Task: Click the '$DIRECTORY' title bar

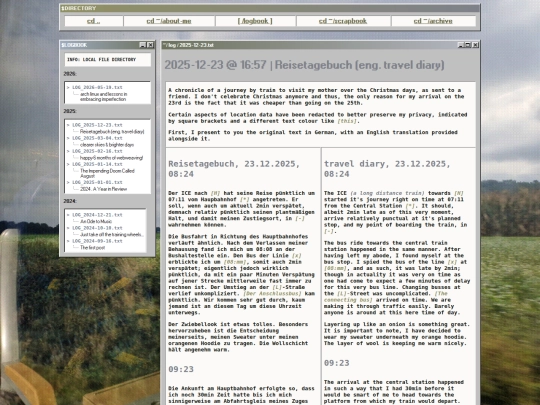Action: pos(270,8)
